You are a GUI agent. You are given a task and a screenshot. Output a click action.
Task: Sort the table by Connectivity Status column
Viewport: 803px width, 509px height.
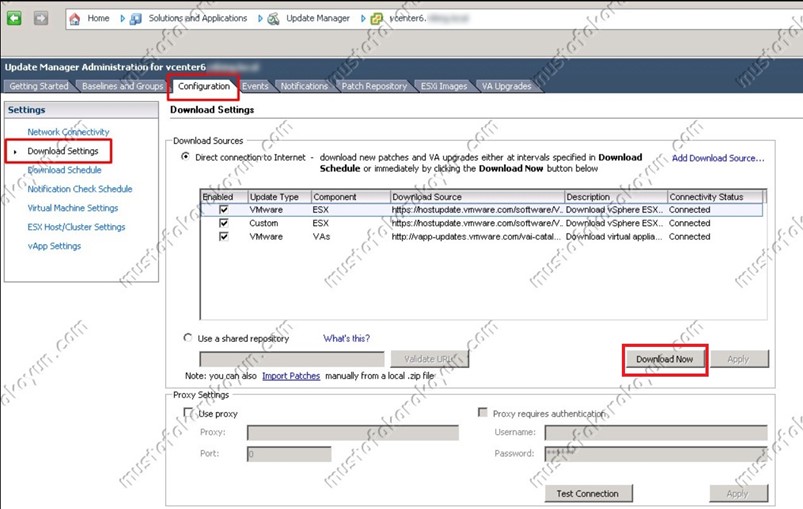click(x=716, y=197)
